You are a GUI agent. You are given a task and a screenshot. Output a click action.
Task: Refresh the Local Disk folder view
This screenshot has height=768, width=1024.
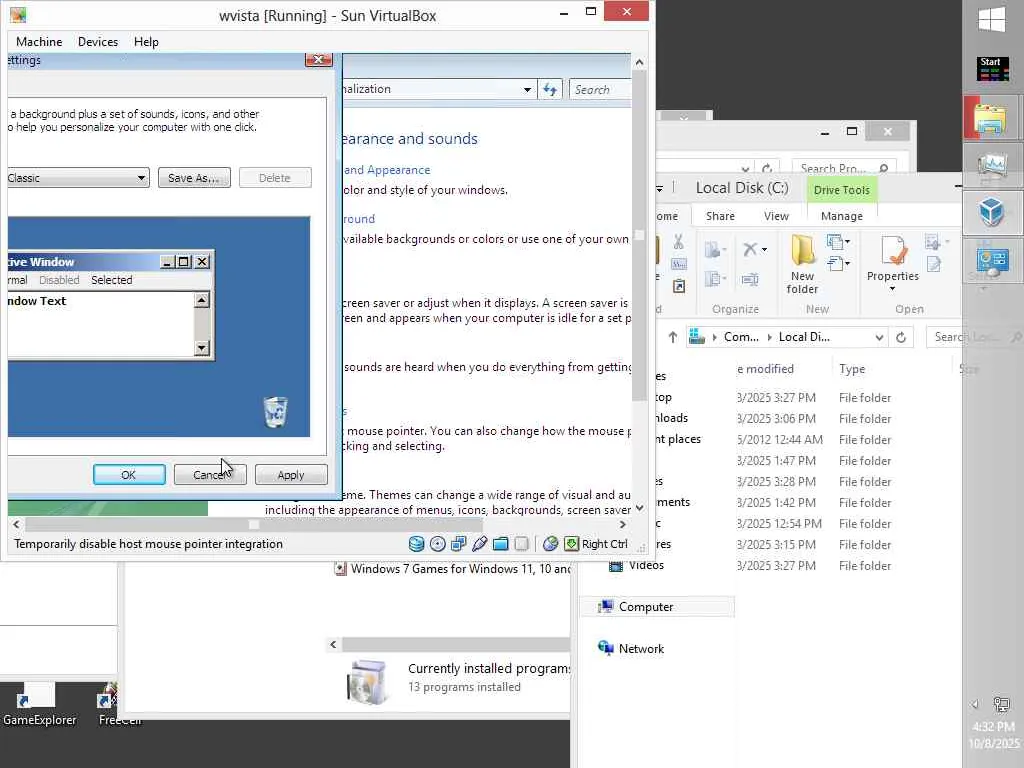[901, 337]
